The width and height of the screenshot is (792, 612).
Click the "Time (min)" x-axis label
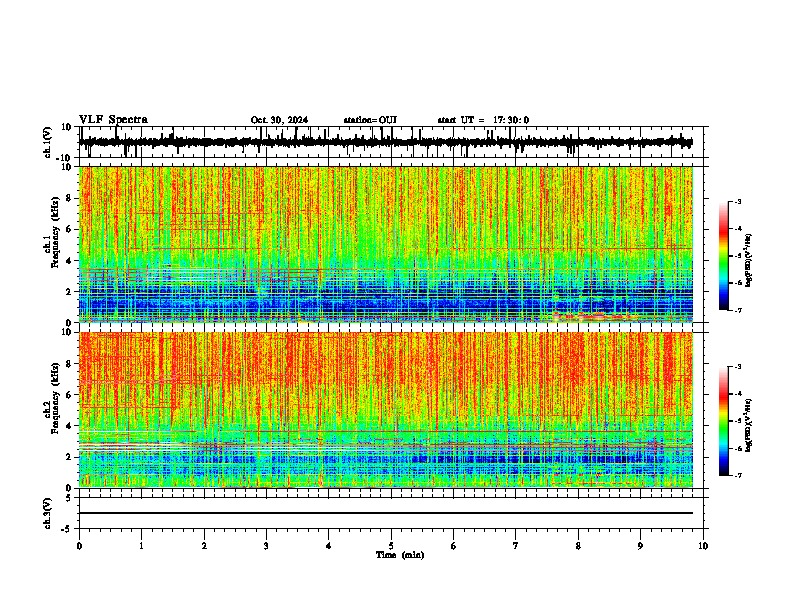pyautogui.click(x=400, y=555)
